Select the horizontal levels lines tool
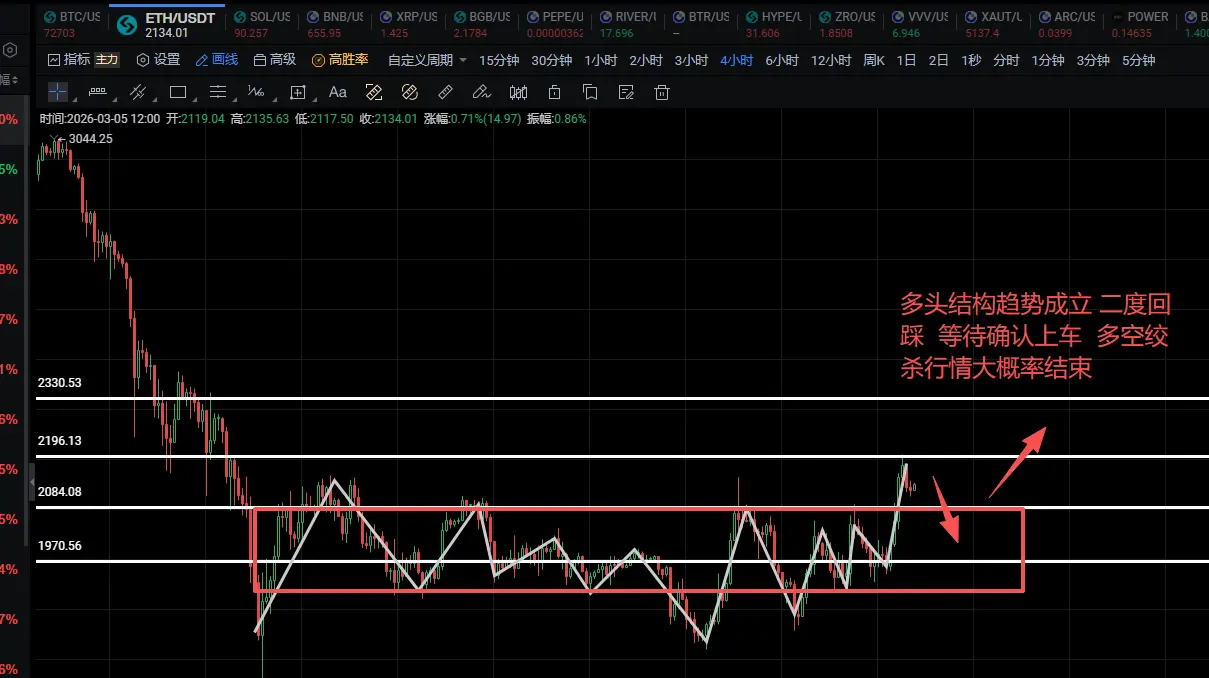Screen dimensions: 1209x678 [217, 93]
